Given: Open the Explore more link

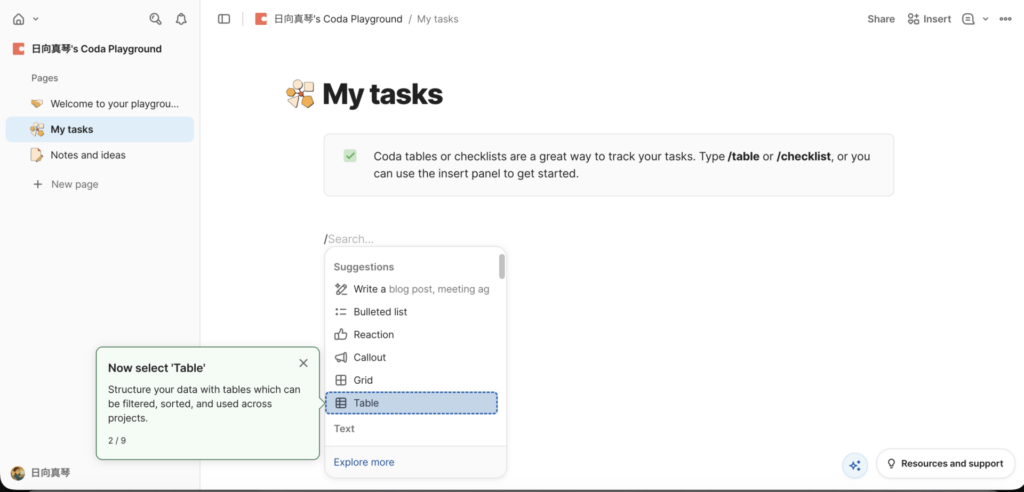Looking at the screenshot, I should (x=364, y=462).
